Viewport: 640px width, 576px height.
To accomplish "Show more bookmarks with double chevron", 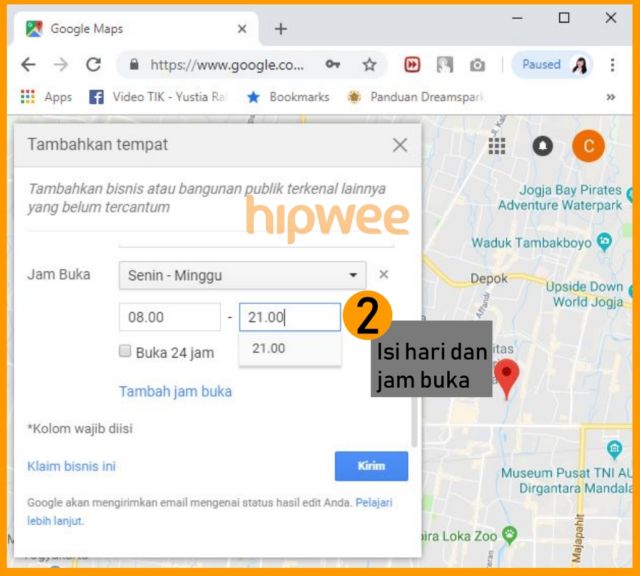I will click(611, 97).
